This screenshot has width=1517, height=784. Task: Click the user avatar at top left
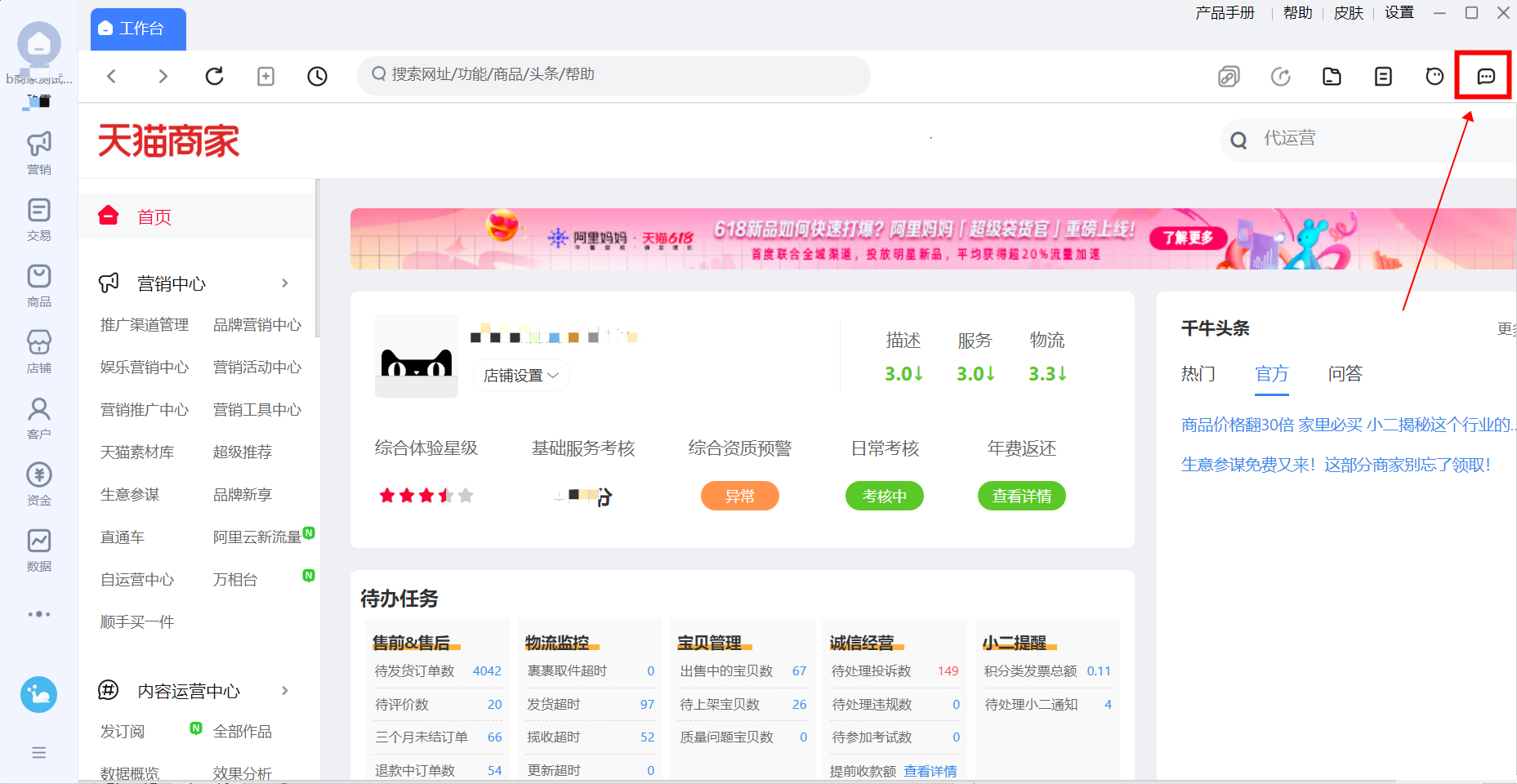pyautogui.click(x=39, y=44)
